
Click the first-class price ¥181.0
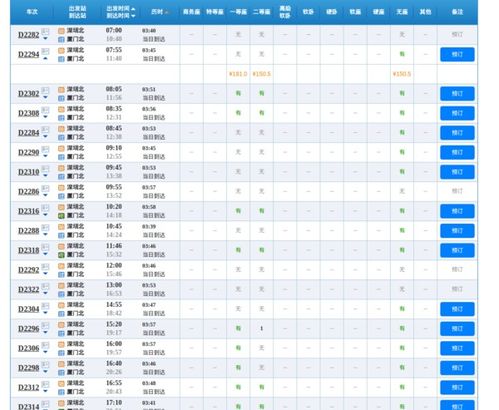[x=238, y=74]
